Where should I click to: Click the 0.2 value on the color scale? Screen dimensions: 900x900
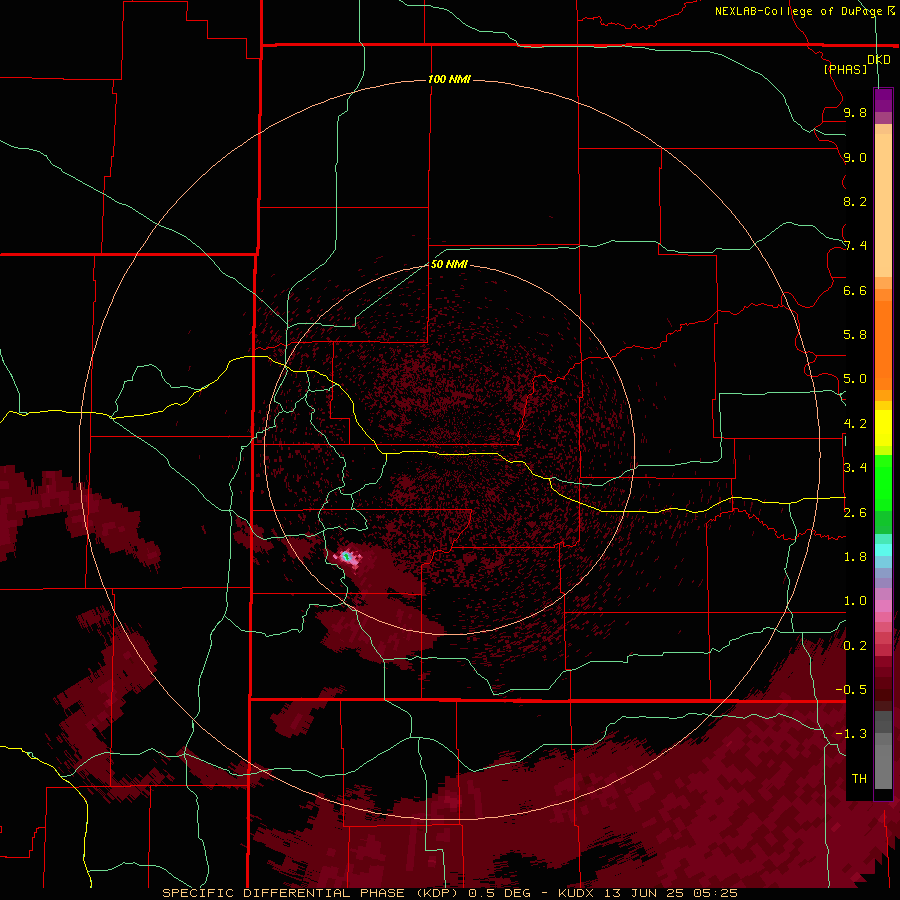(855, 646)
